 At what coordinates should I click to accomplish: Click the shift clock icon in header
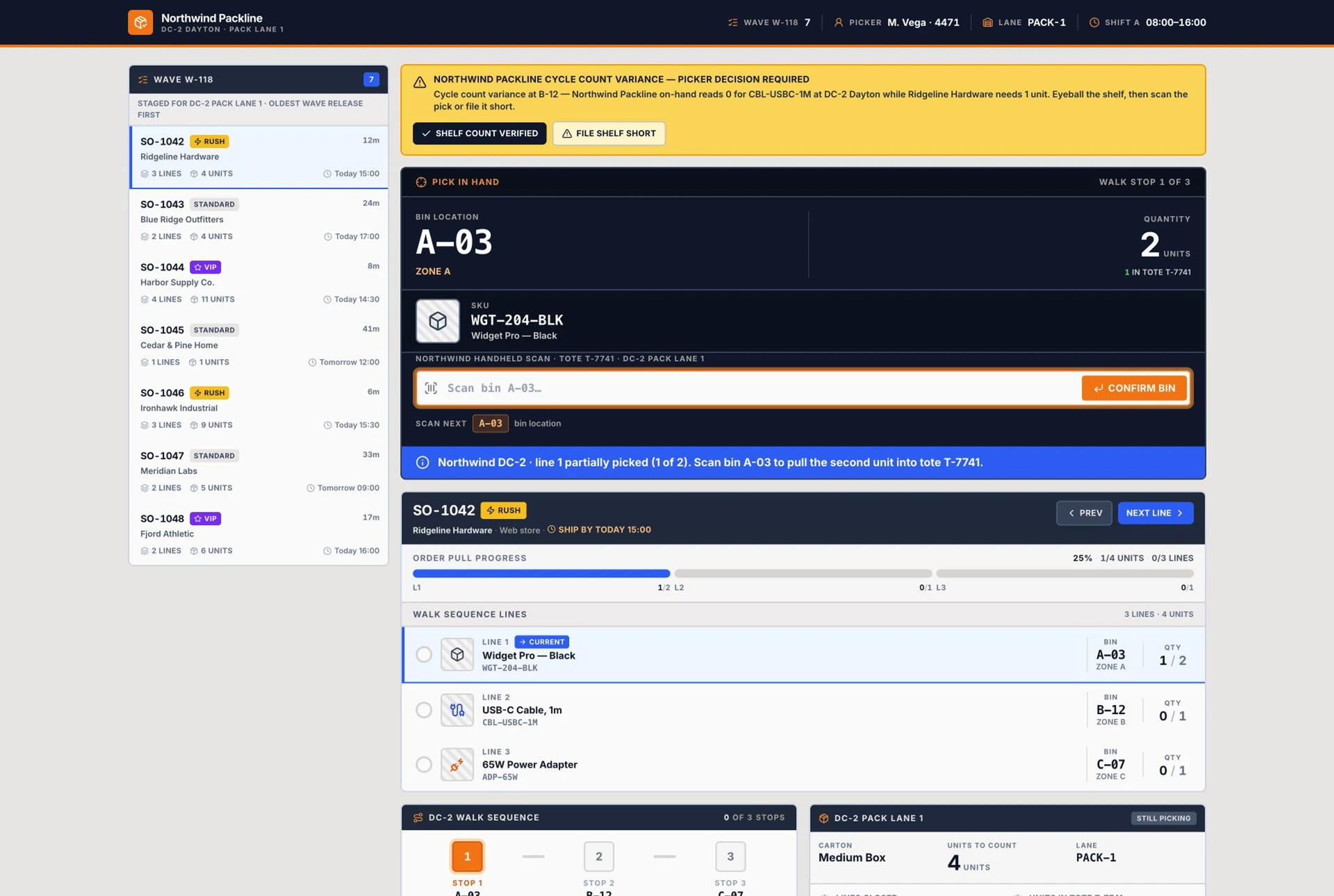pyautogui.click(x=1094, y=22)
